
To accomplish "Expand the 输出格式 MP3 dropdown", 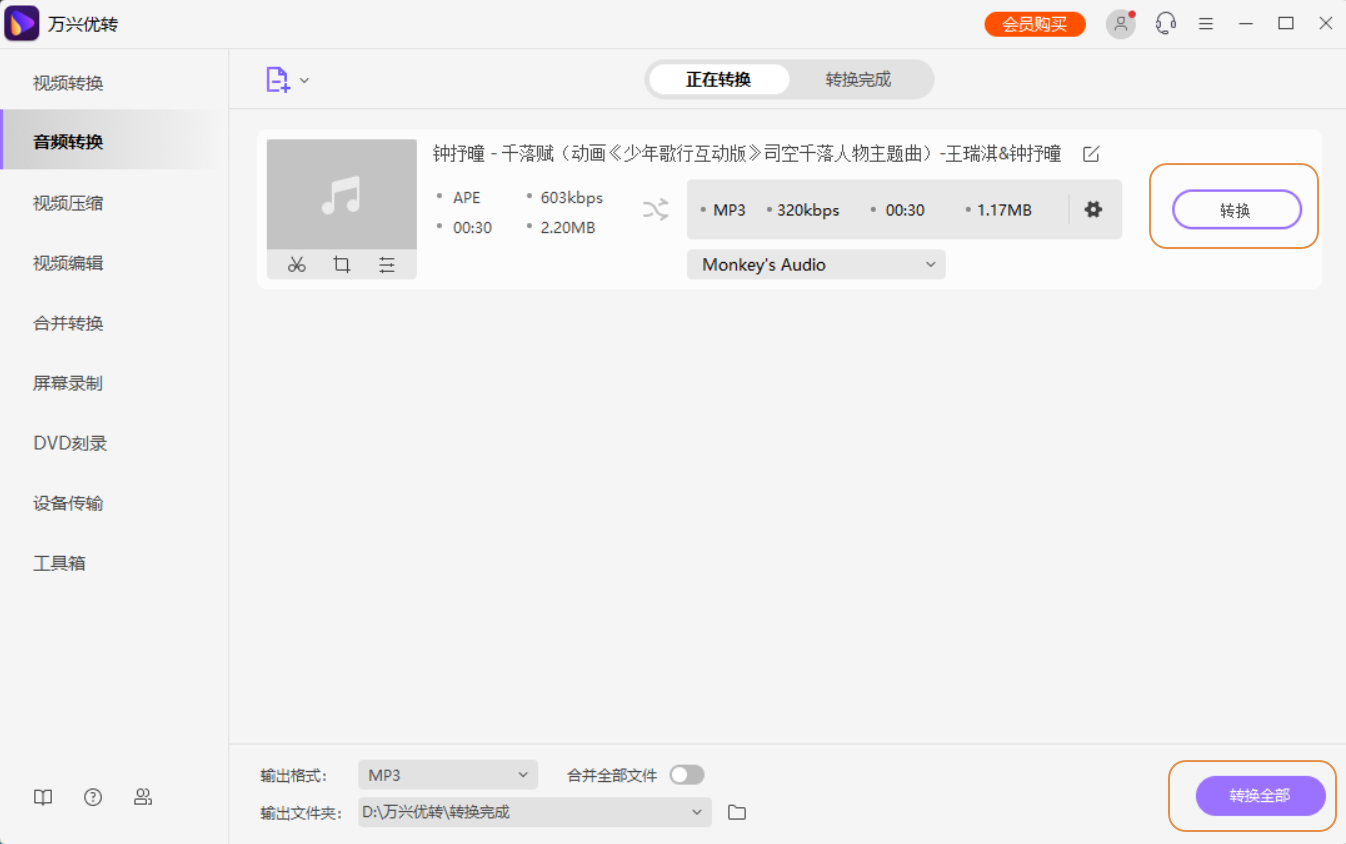I will [x=447, y=775].
